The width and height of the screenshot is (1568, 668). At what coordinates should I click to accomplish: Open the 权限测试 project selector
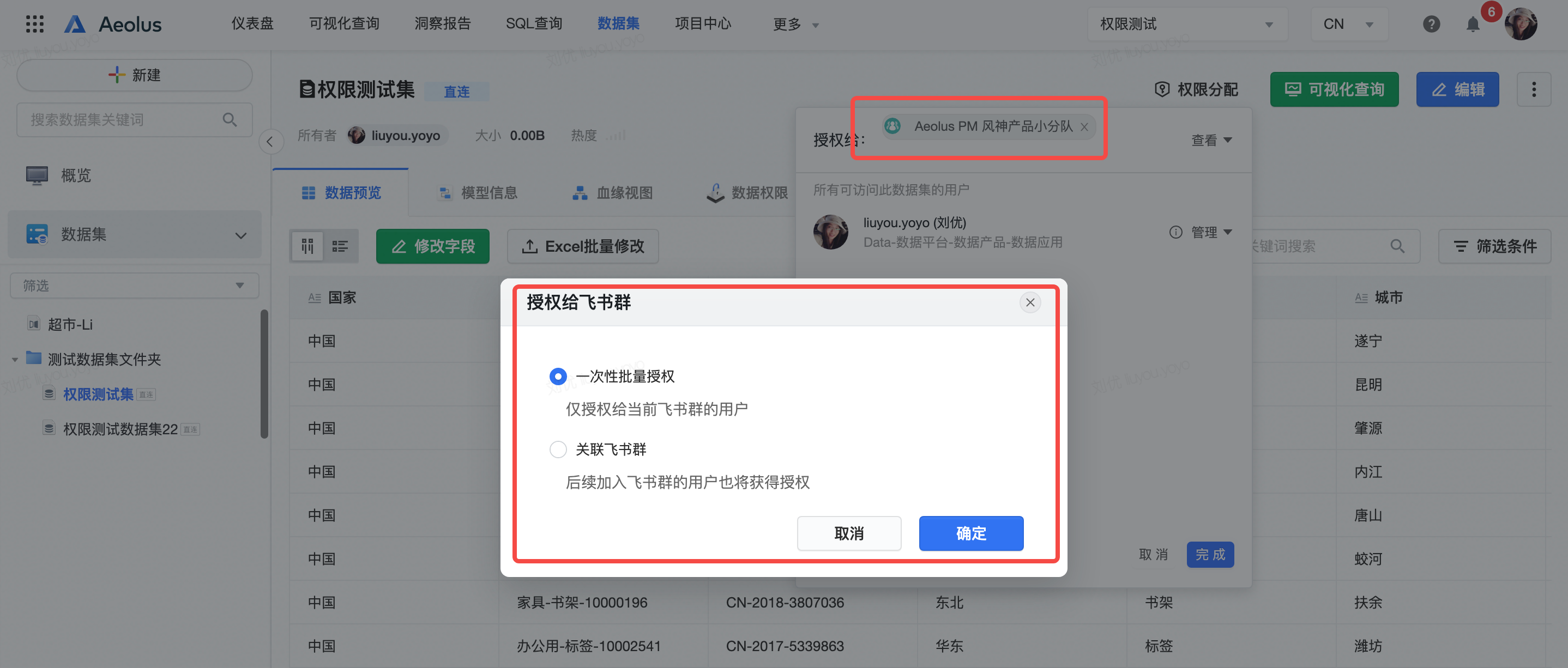click(1186, 25)
